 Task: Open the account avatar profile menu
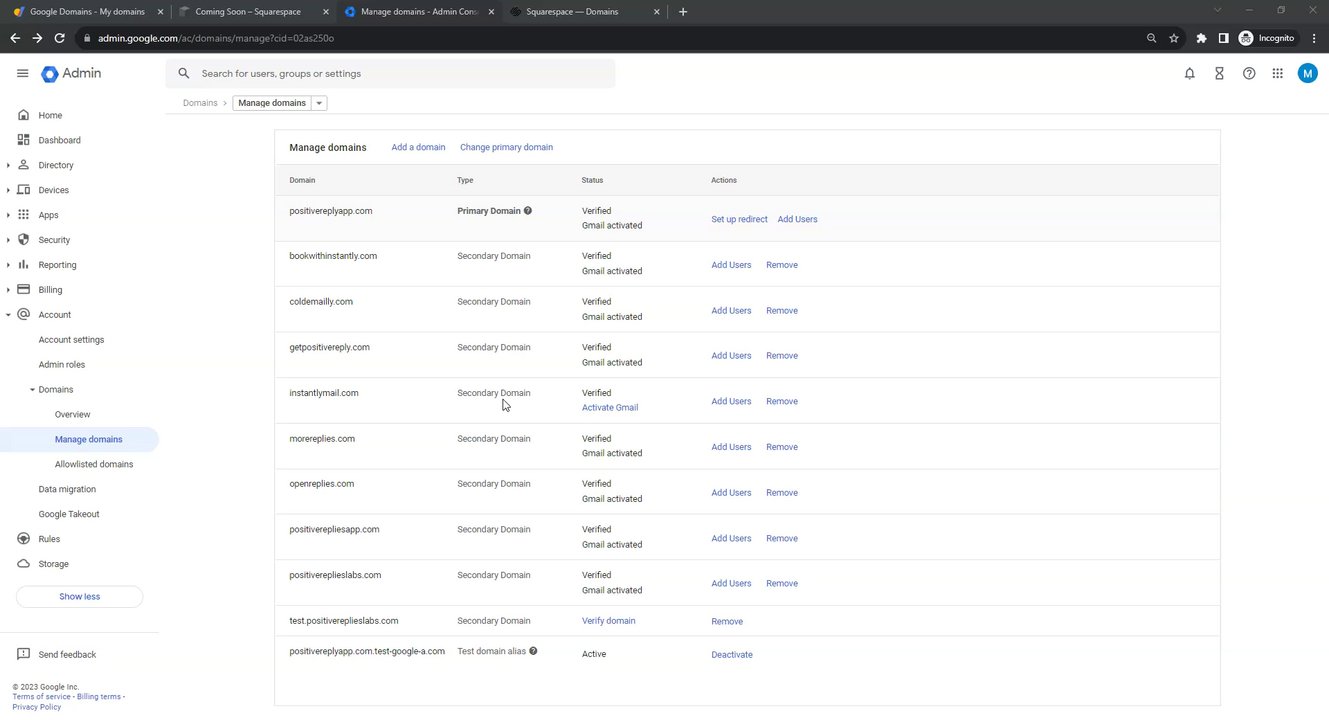1307,74
